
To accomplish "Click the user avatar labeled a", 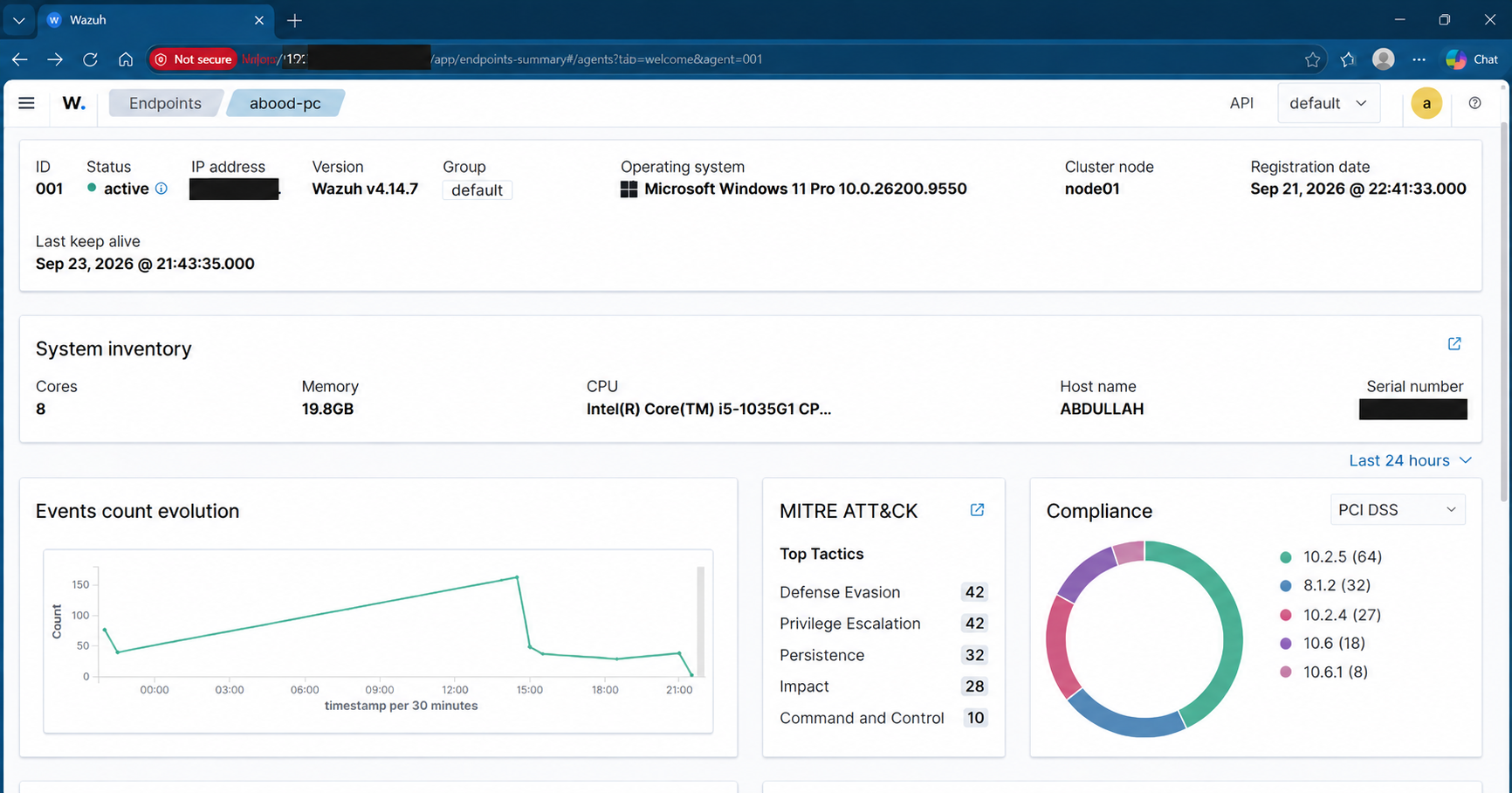I will click(x=1426, y=103).
